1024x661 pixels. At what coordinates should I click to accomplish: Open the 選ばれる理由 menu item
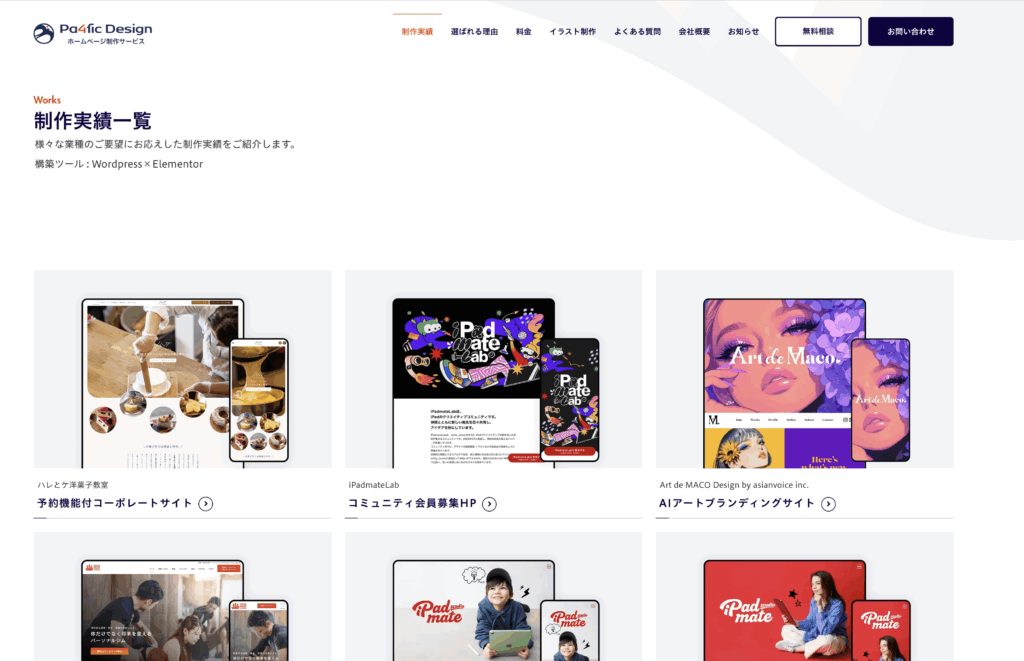474,31
